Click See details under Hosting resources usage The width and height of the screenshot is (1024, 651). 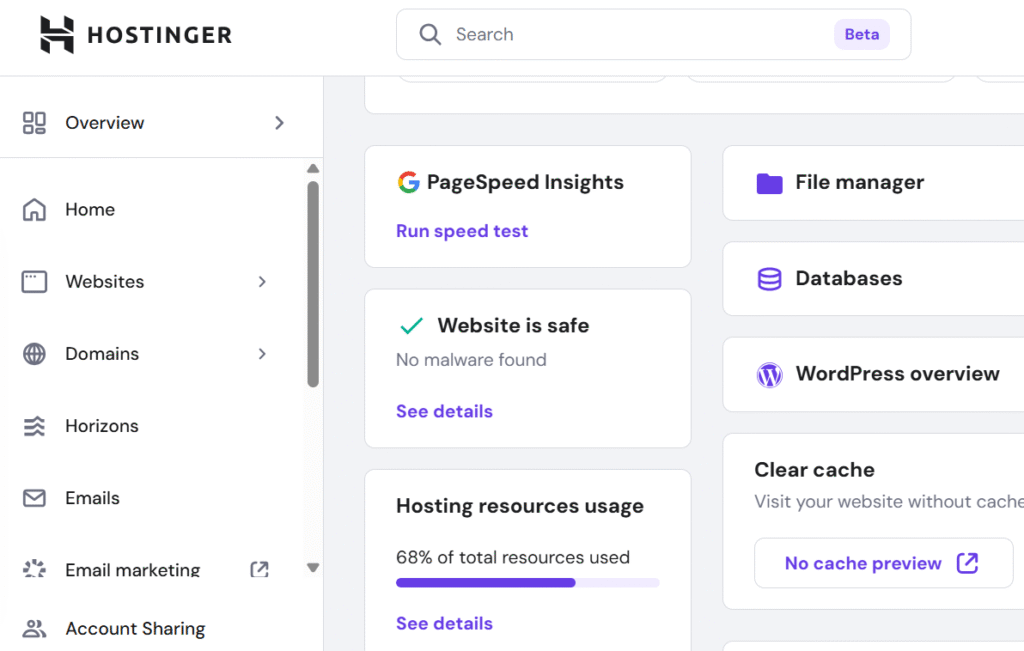click(444, 624)
